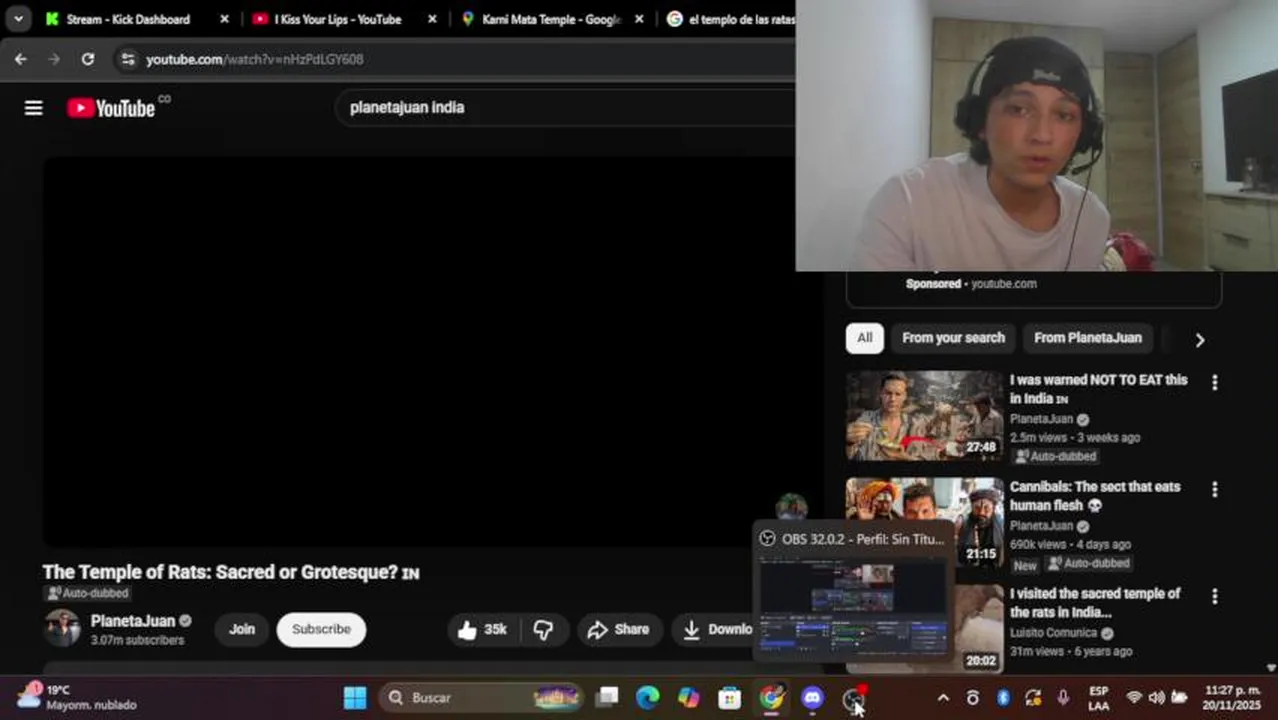
Task: Click the OBS 32.0.2 window preview thumbnail
Action: click(x=853, y=606)
